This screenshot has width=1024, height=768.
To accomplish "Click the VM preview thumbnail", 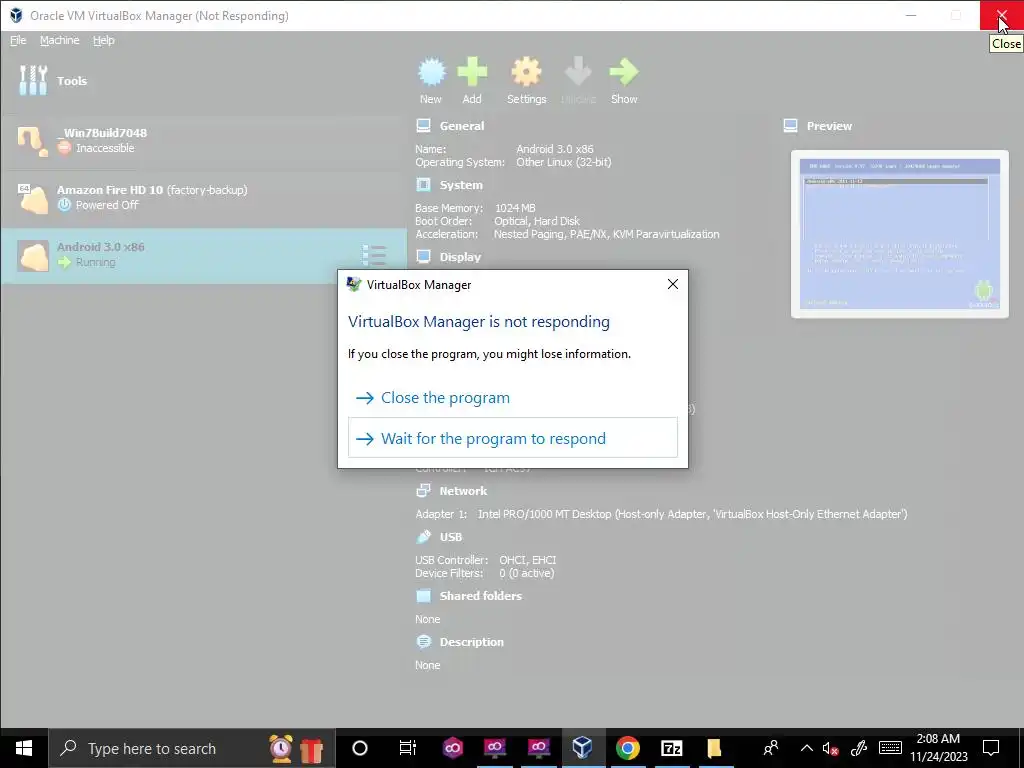I will pyautogui.click(x=899, y=234).
